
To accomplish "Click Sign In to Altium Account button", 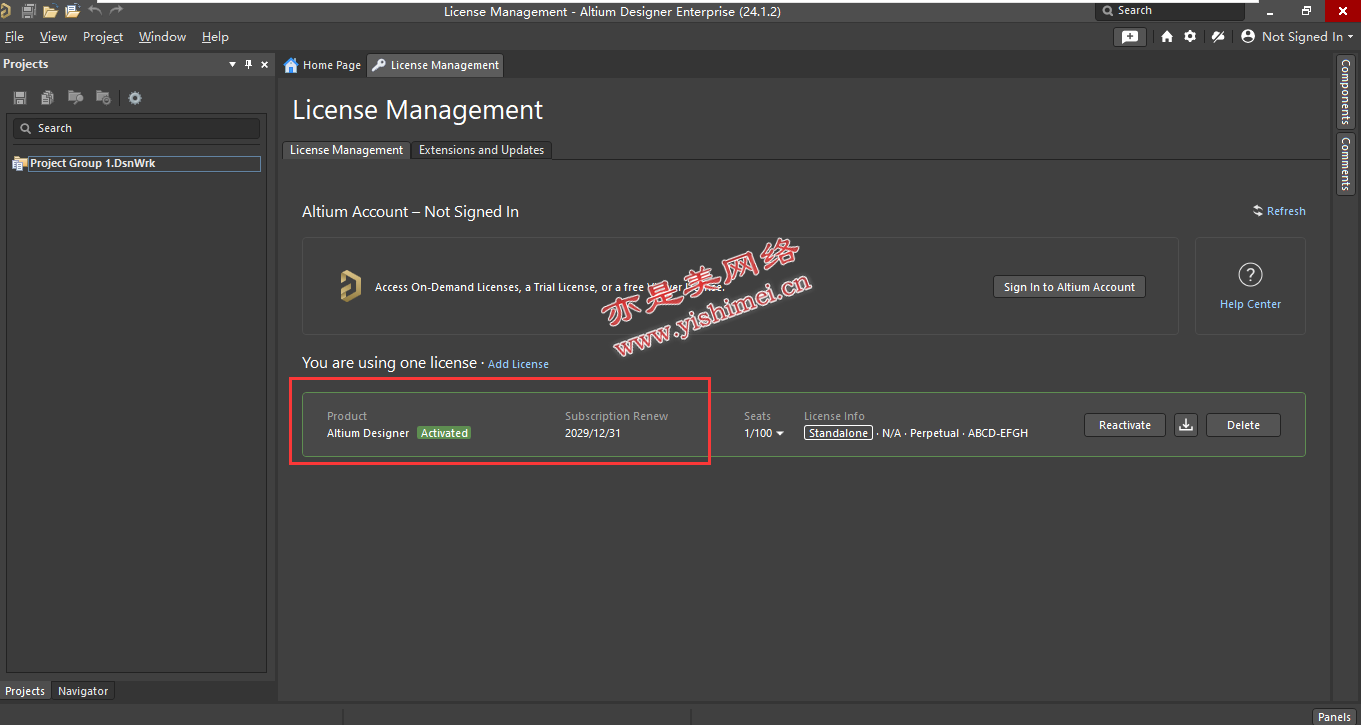I will click(1069, 287).
